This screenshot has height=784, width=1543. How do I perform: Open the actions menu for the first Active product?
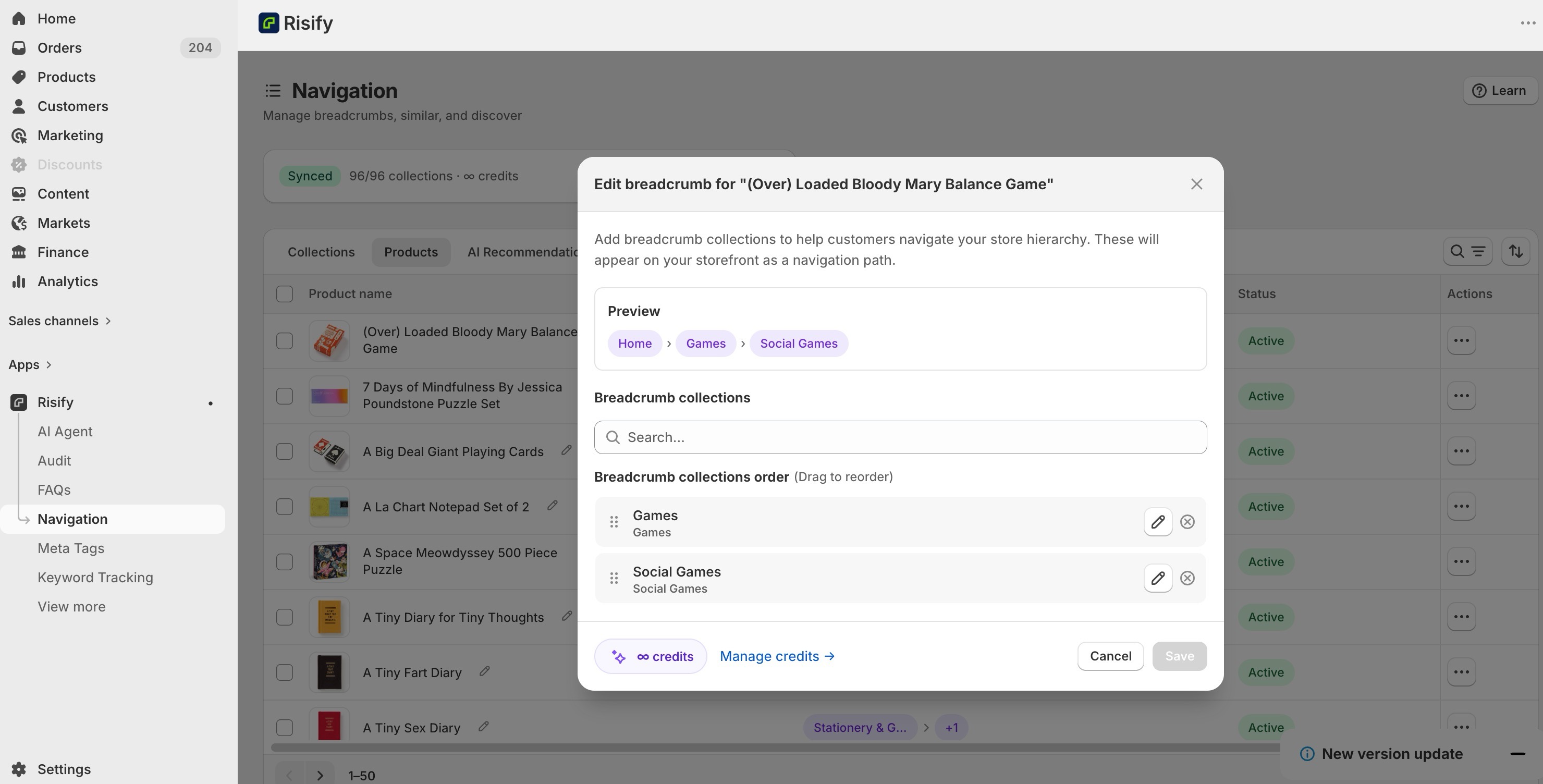1462,340
